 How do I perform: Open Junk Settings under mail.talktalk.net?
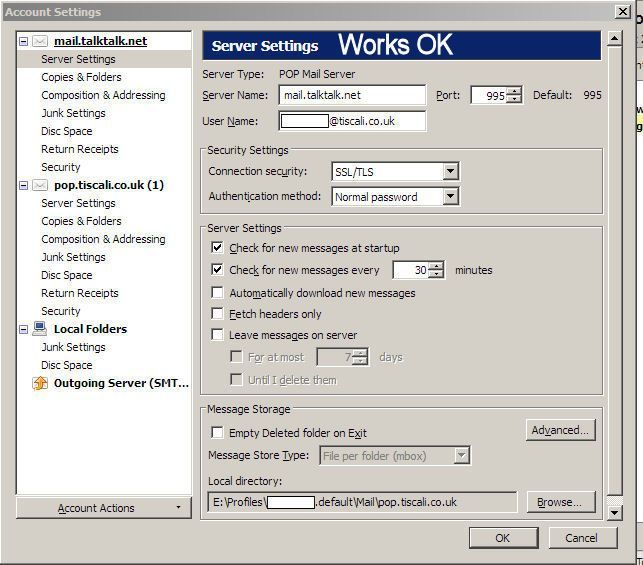pos(73,113)
